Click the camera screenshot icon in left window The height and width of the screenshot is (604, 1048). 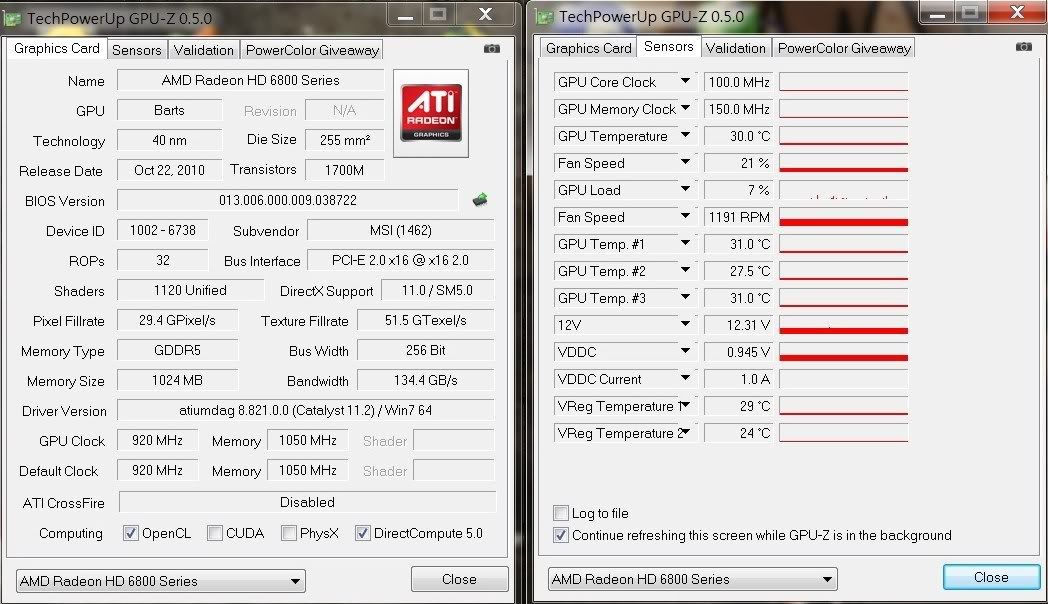(x=491, y=49)
